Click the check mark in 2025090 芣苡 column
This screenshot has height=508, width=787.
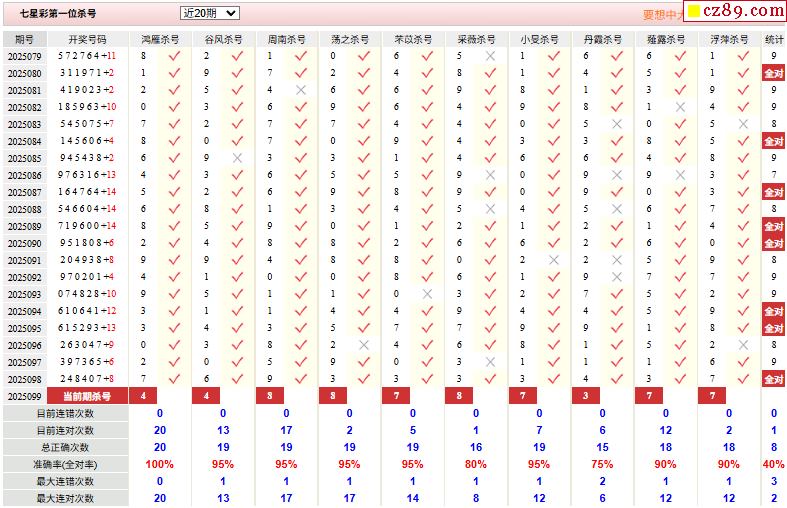coord(427,243)
